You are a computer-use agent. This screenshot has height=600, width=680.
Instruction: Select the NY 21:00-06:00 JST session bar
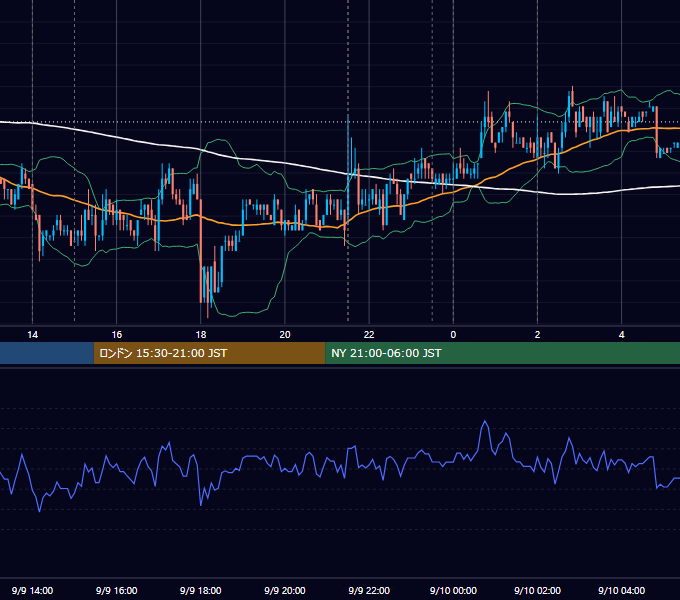[502, 353]
